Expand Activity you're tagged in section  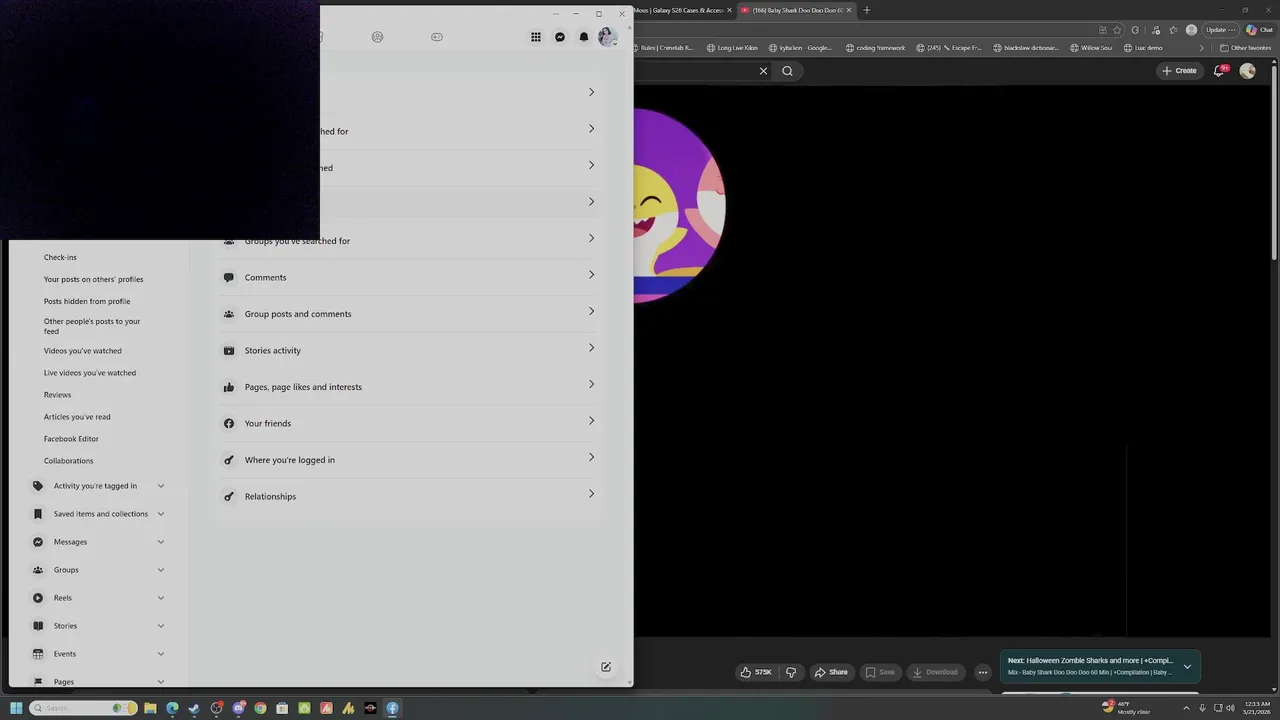[97, 486]
